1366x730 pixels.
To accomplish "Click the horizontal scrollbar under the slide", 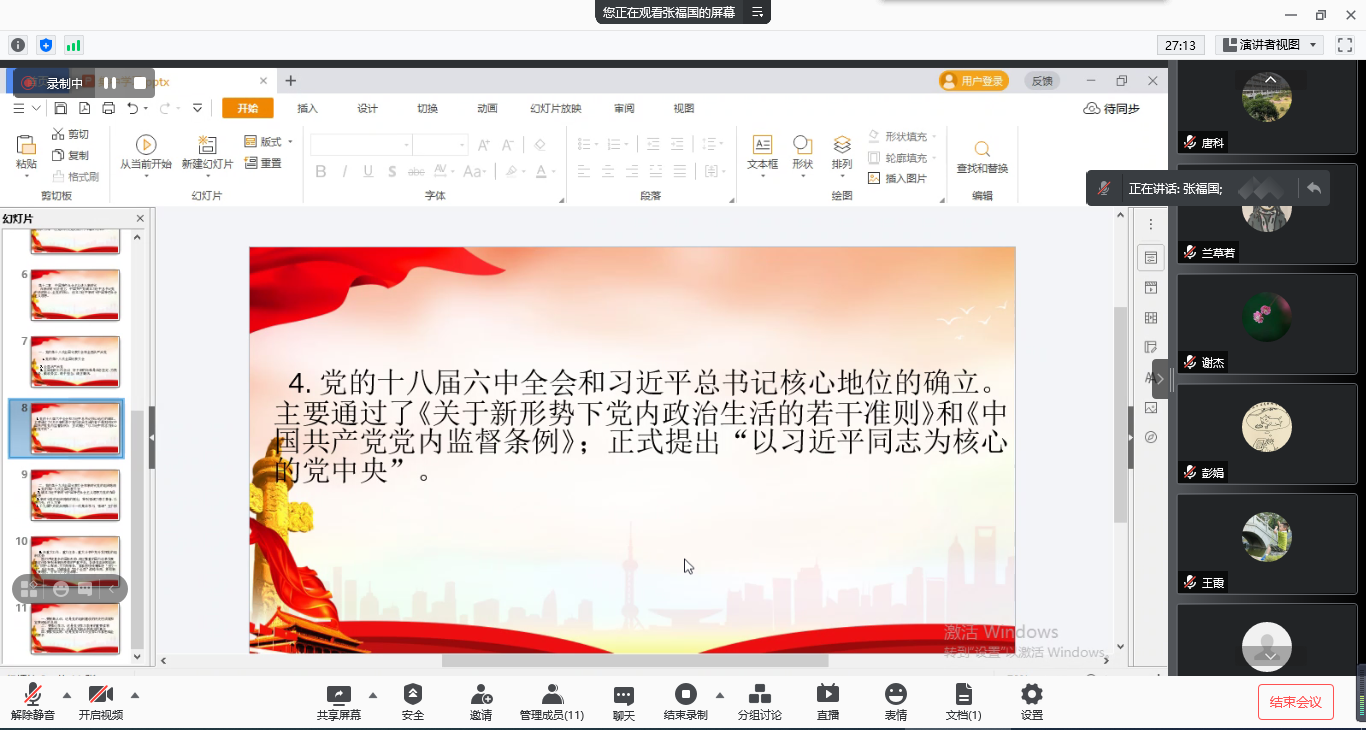I will click(635, 660).
